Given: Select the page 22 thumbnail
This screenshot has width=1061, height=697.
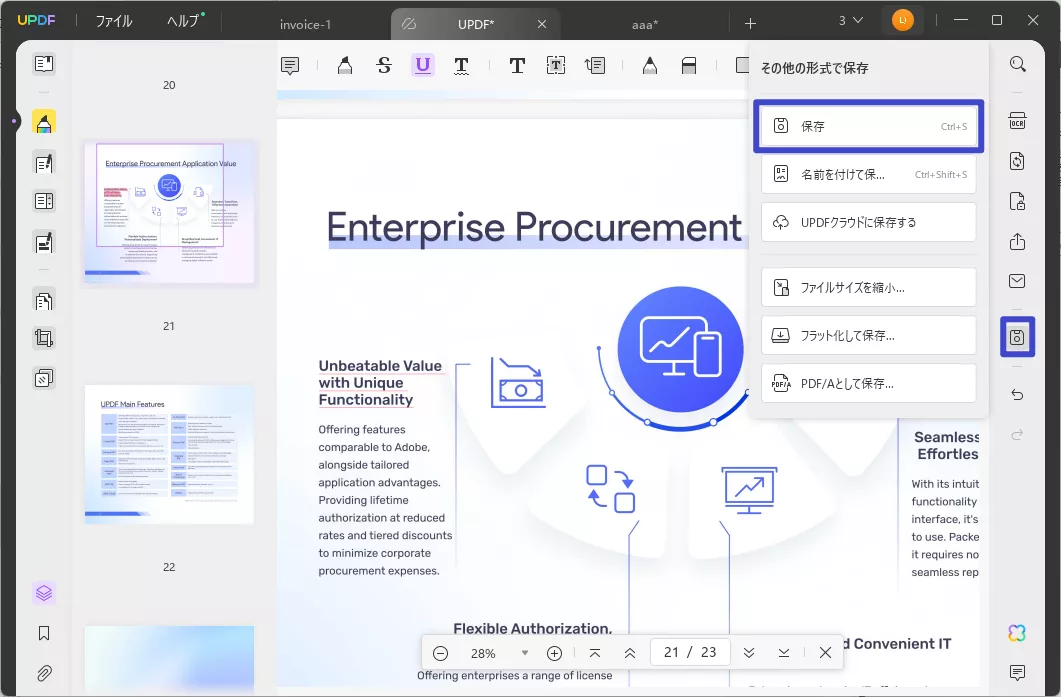Looking at the screenshot, I should [x=169, y=454].
